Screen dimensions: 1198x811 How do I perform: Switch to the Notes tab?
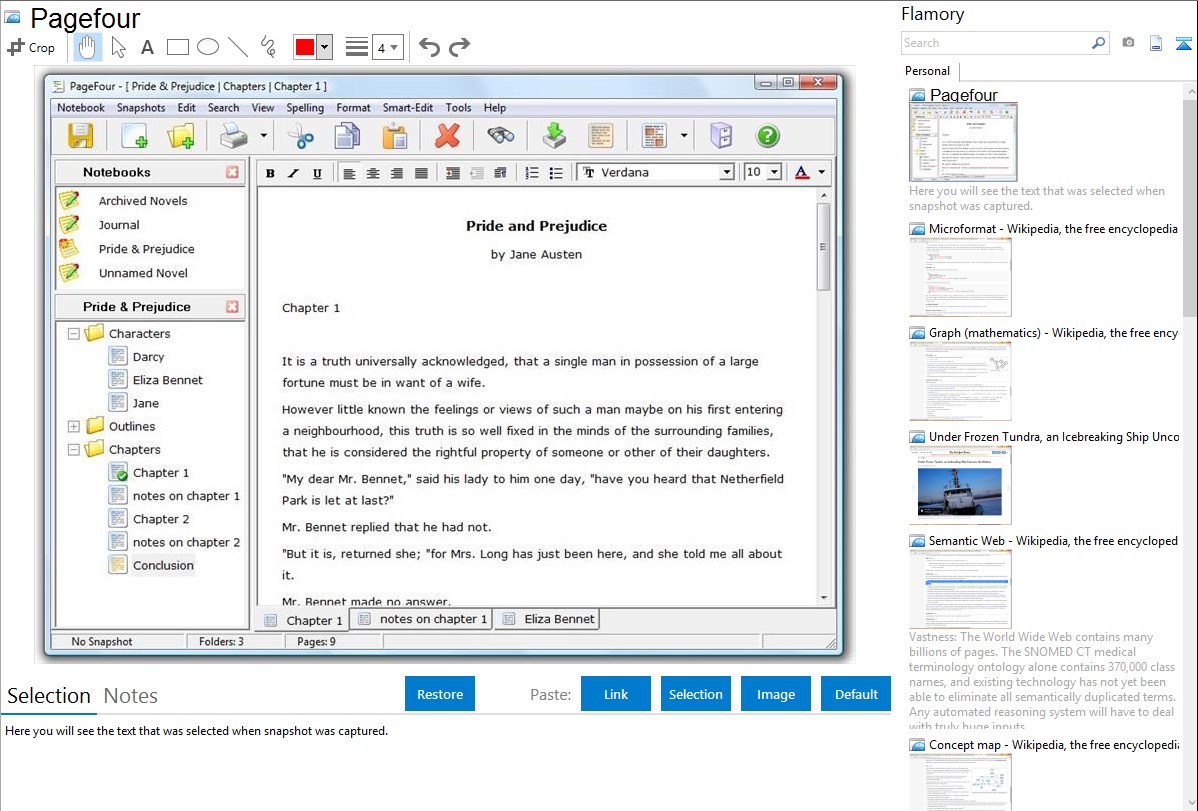pyautogui.click(x=131, y=696)
